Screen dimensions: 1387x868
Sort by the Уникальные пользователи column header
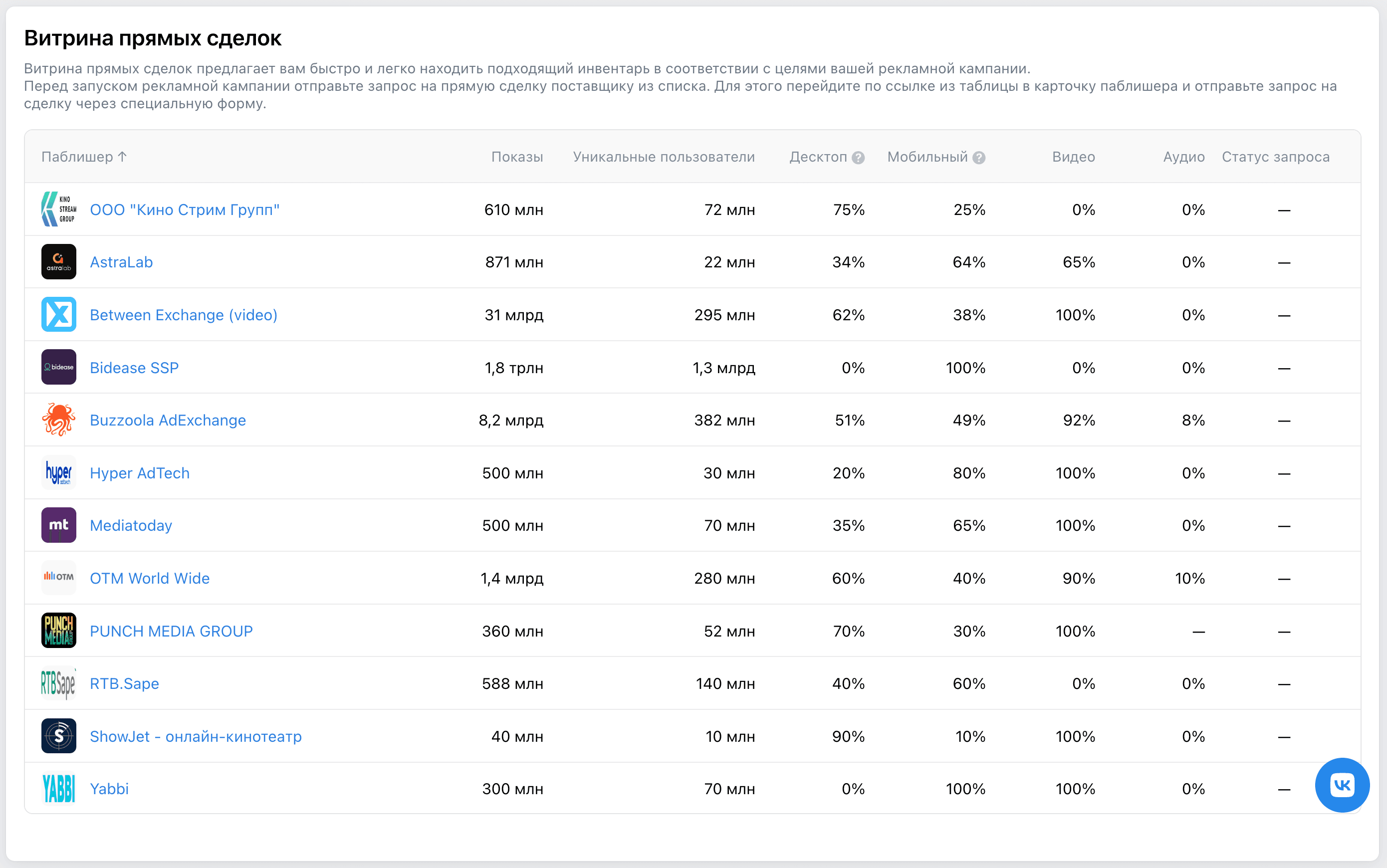664,157
